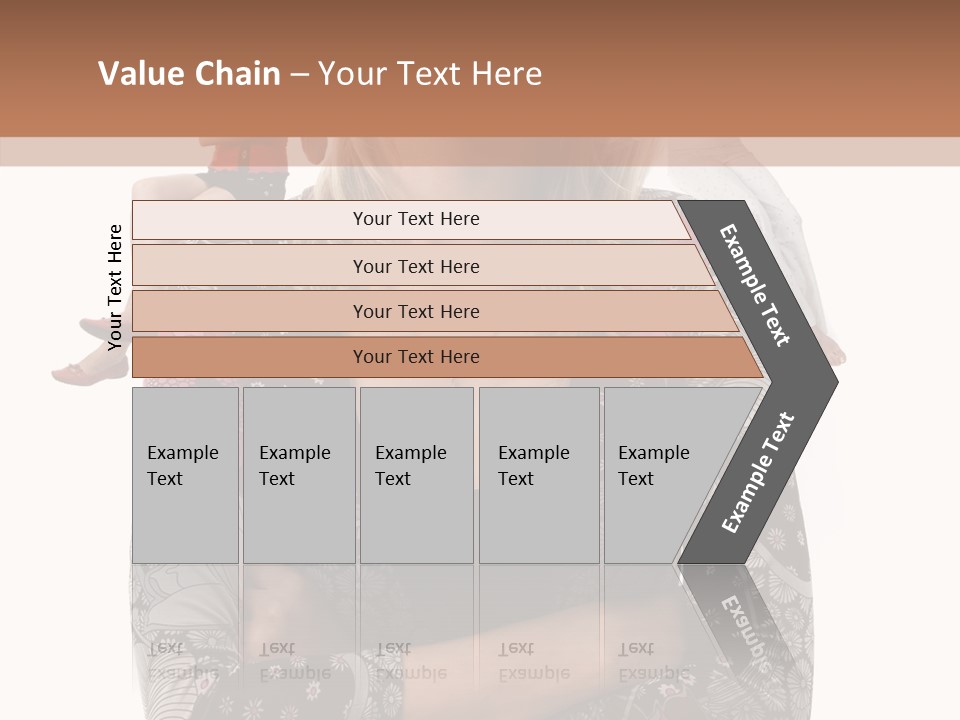Click the third 'Your Text Here' bar
This screenshot has height=720, width=960.
click(435, 311)
